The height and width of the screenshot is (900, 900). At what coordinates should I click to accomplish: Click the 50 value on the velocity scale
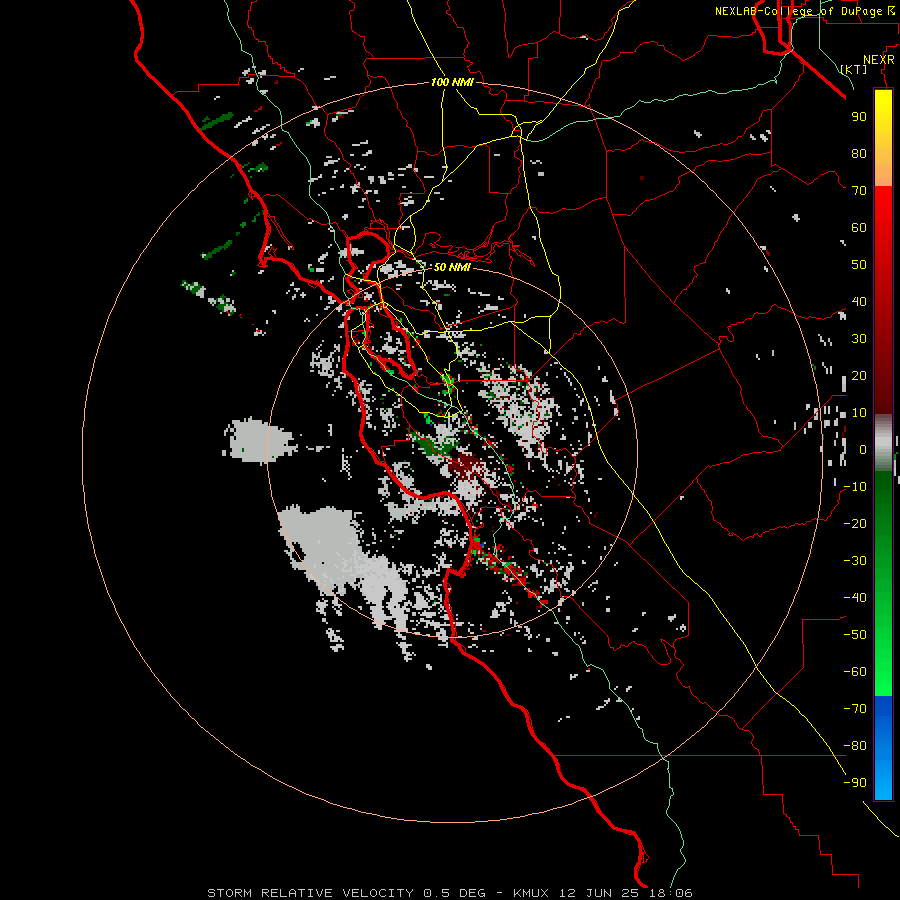coord(859,265)
